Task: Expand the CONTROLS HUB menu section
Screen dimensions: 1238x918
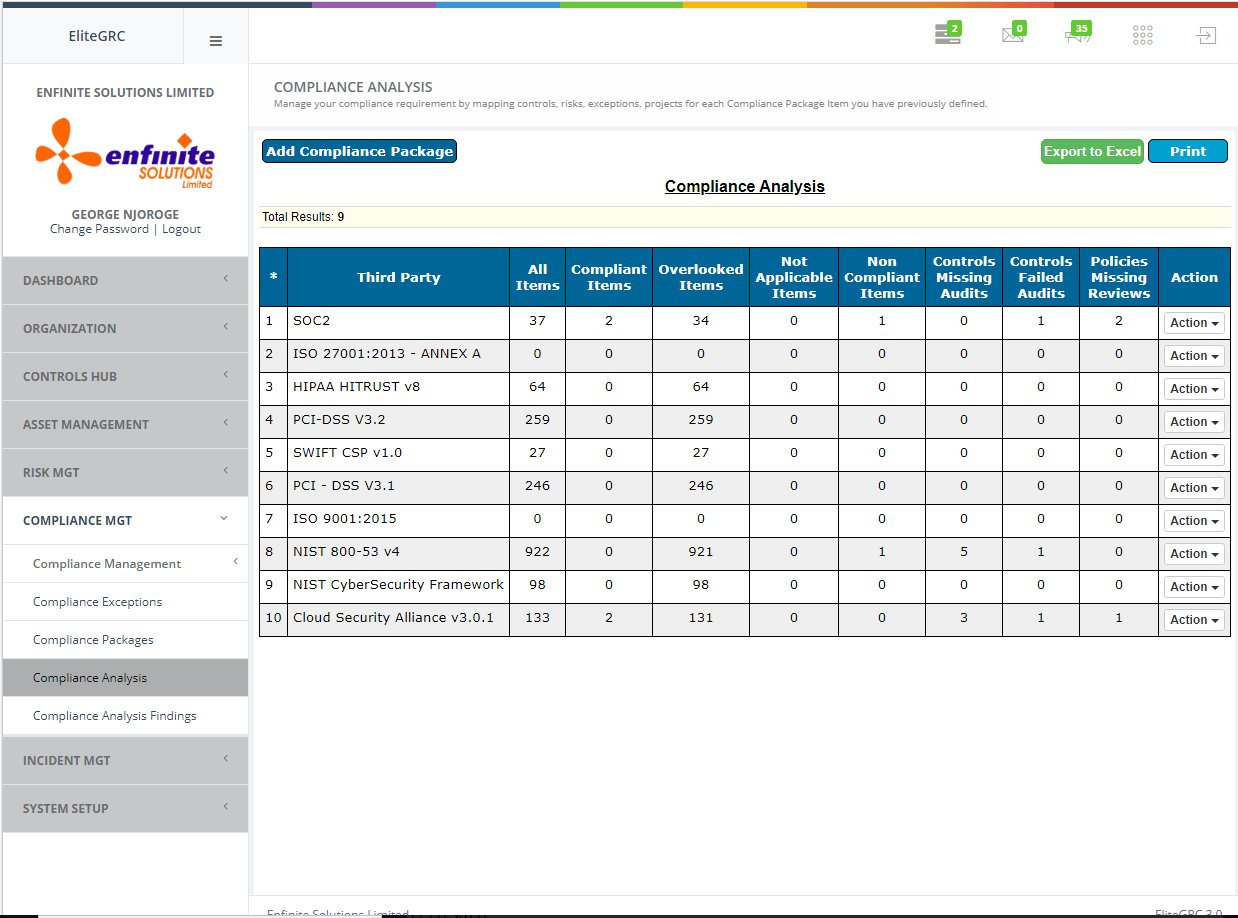Action: click(125, 376)
